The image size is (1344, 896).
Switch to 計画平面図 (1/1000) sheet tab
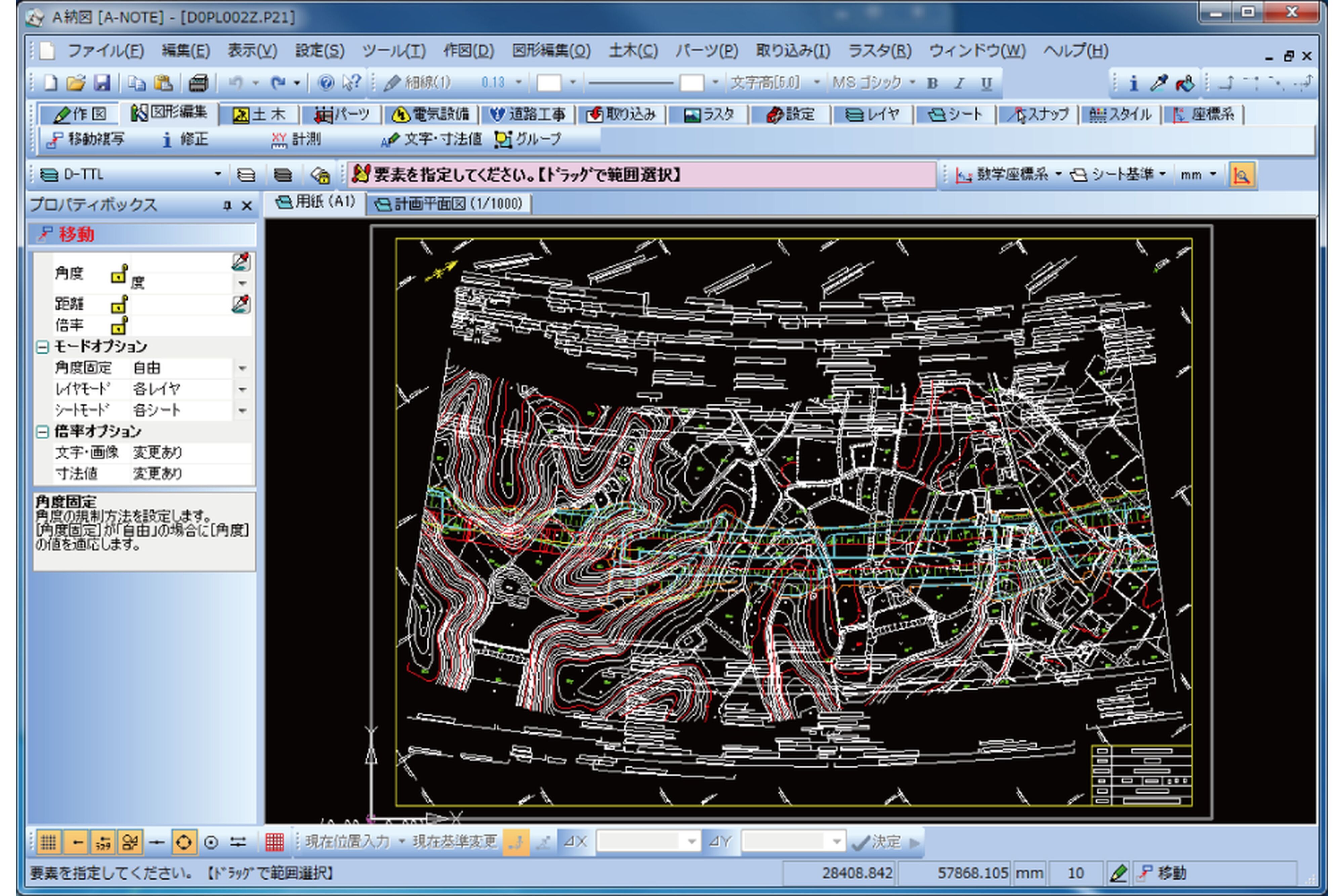coord(449,204)
